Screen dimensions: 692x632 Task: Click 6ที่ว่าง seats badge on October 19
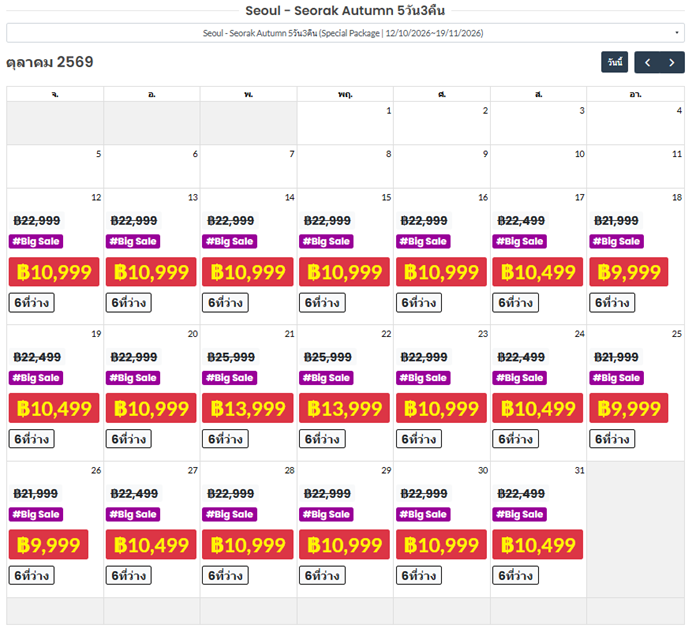click(x=32, y=439)
